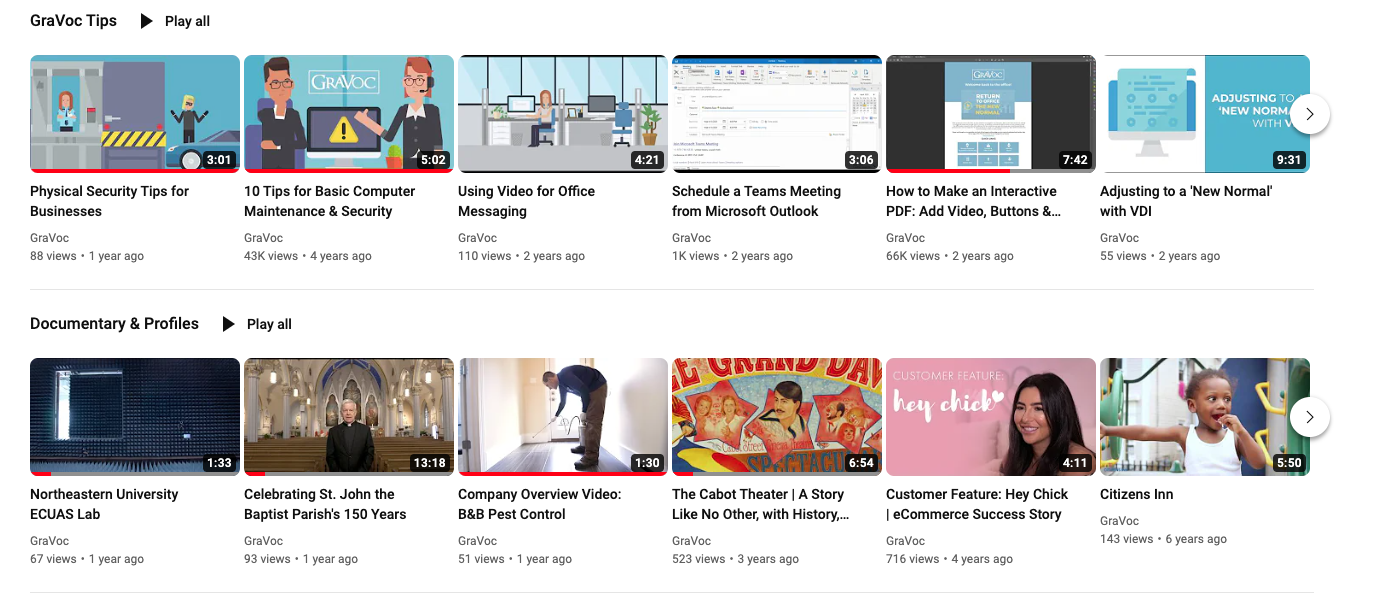Click title 'Company Overview Video: B&B Pest Control'
The height and width of the screenshot is (606, 1379).
tap(539, 504)
